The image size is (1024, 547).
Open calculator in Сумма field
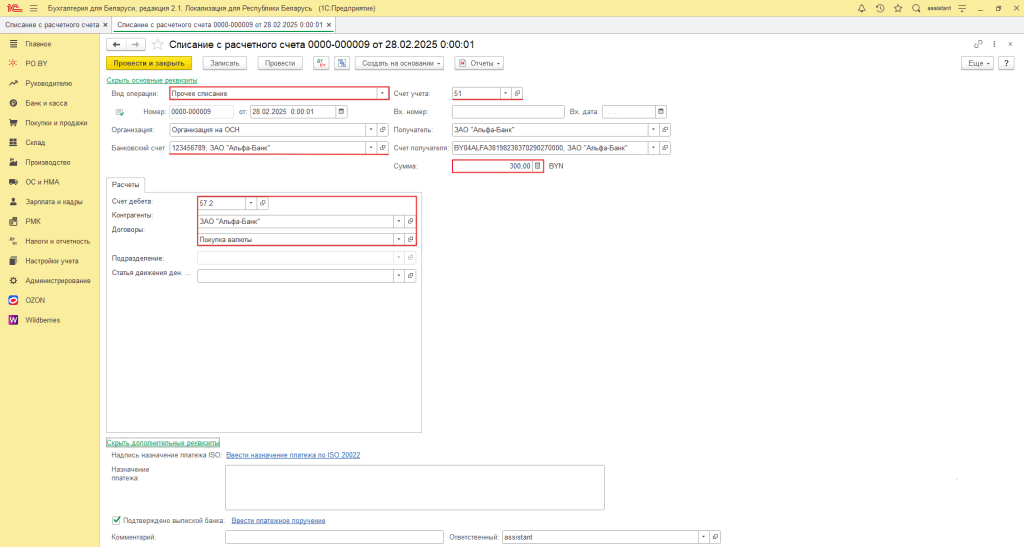[x=537, y=166]
